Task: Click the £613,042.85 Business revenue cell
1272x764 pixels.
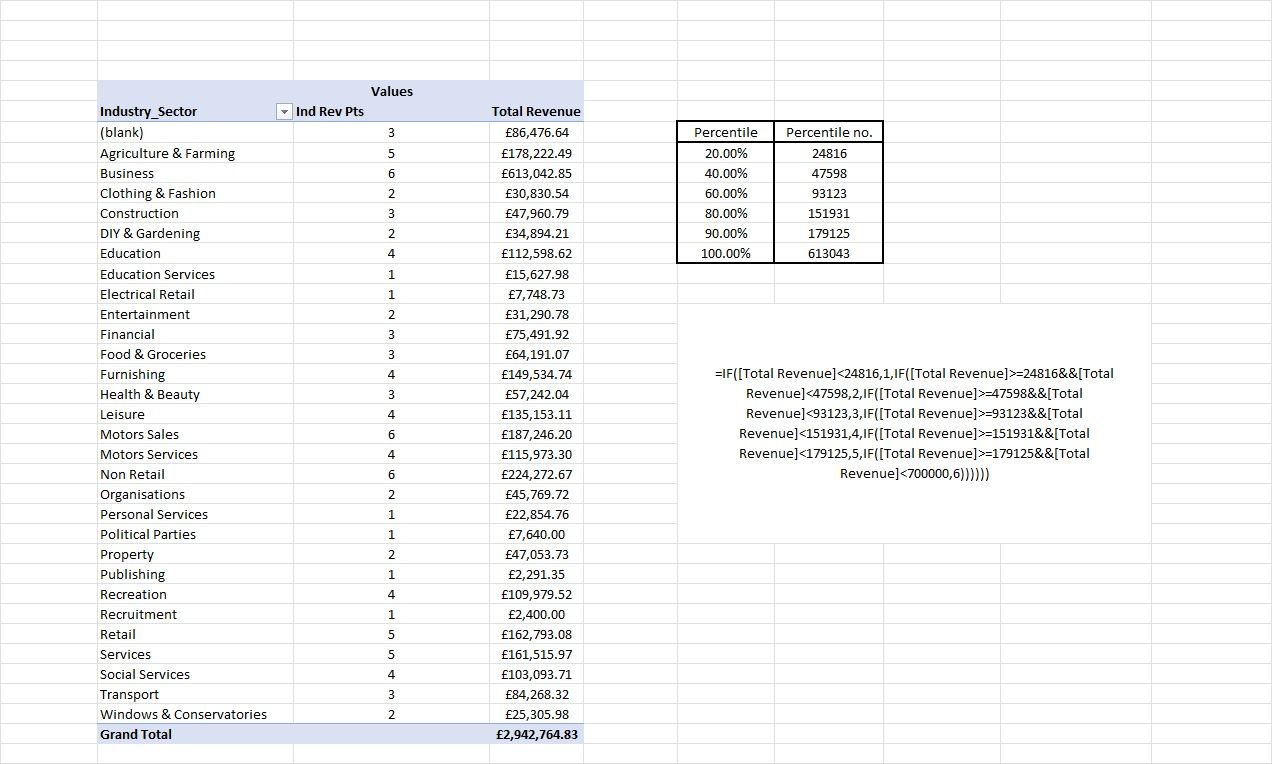Action: point(536,173)
